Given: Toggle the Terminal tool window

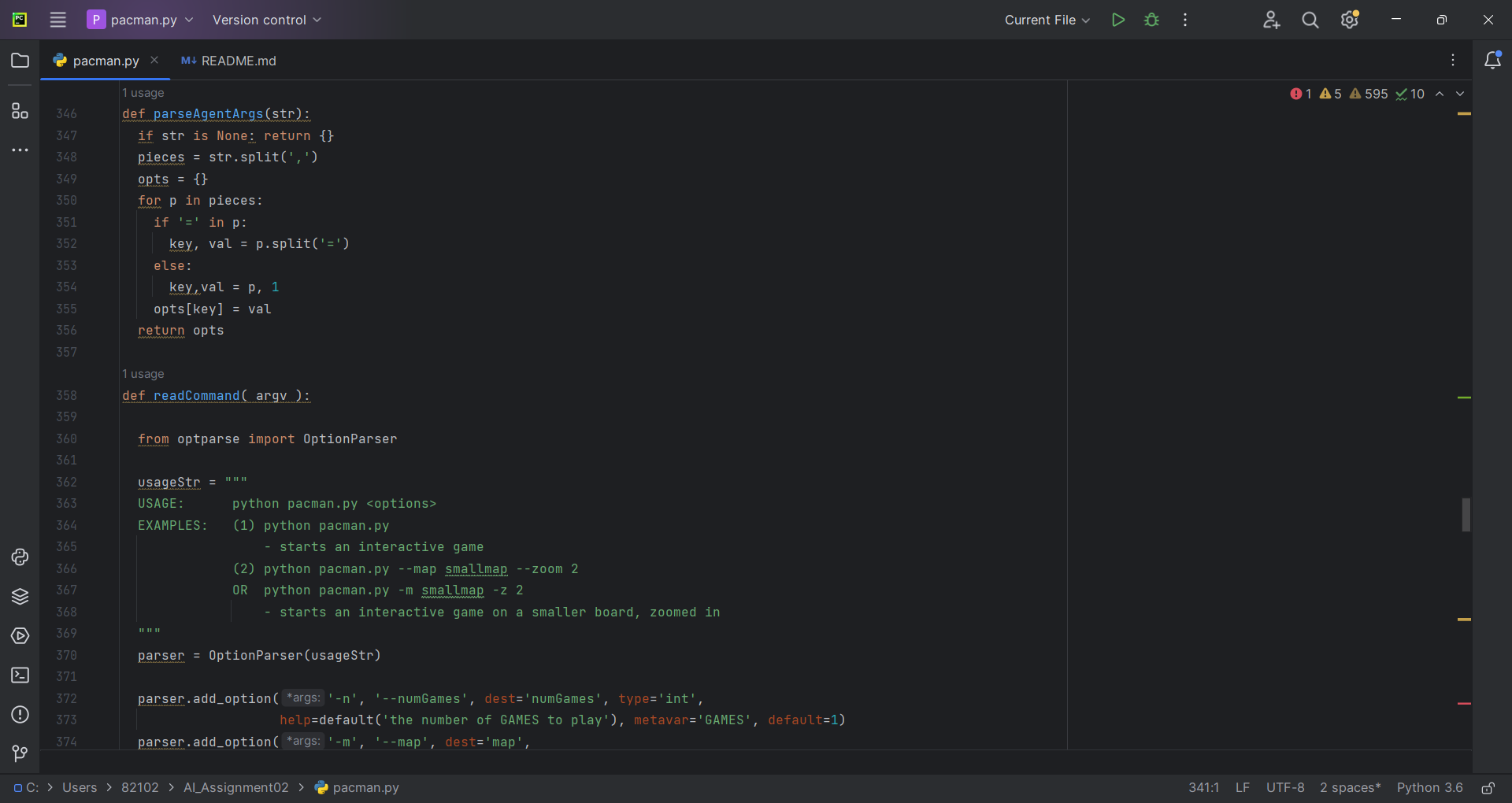Looking at the screenshot, I should pos(20,675).
